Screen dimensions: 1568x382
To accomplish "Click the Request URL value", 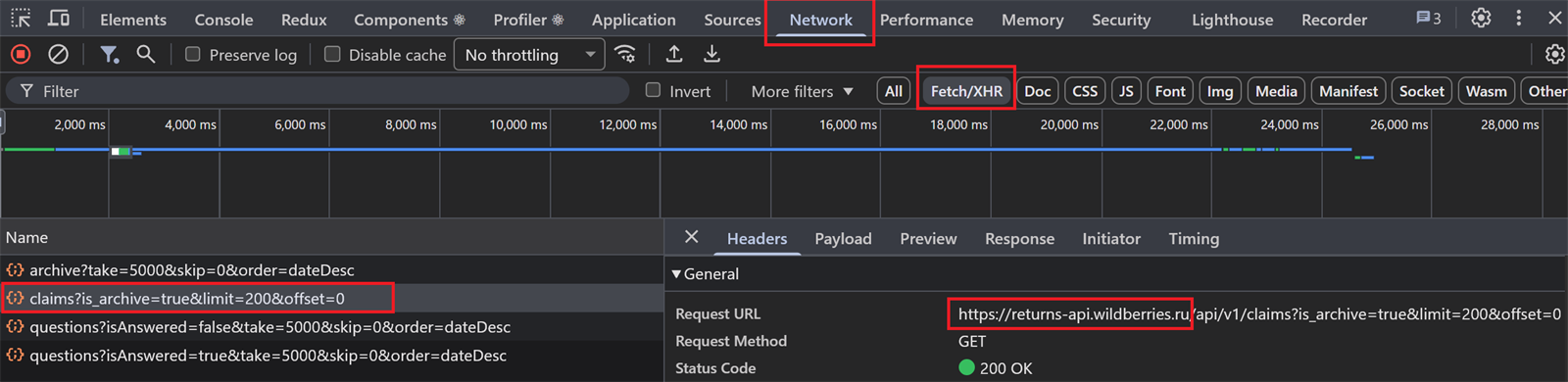I will tap(1259, 313).
